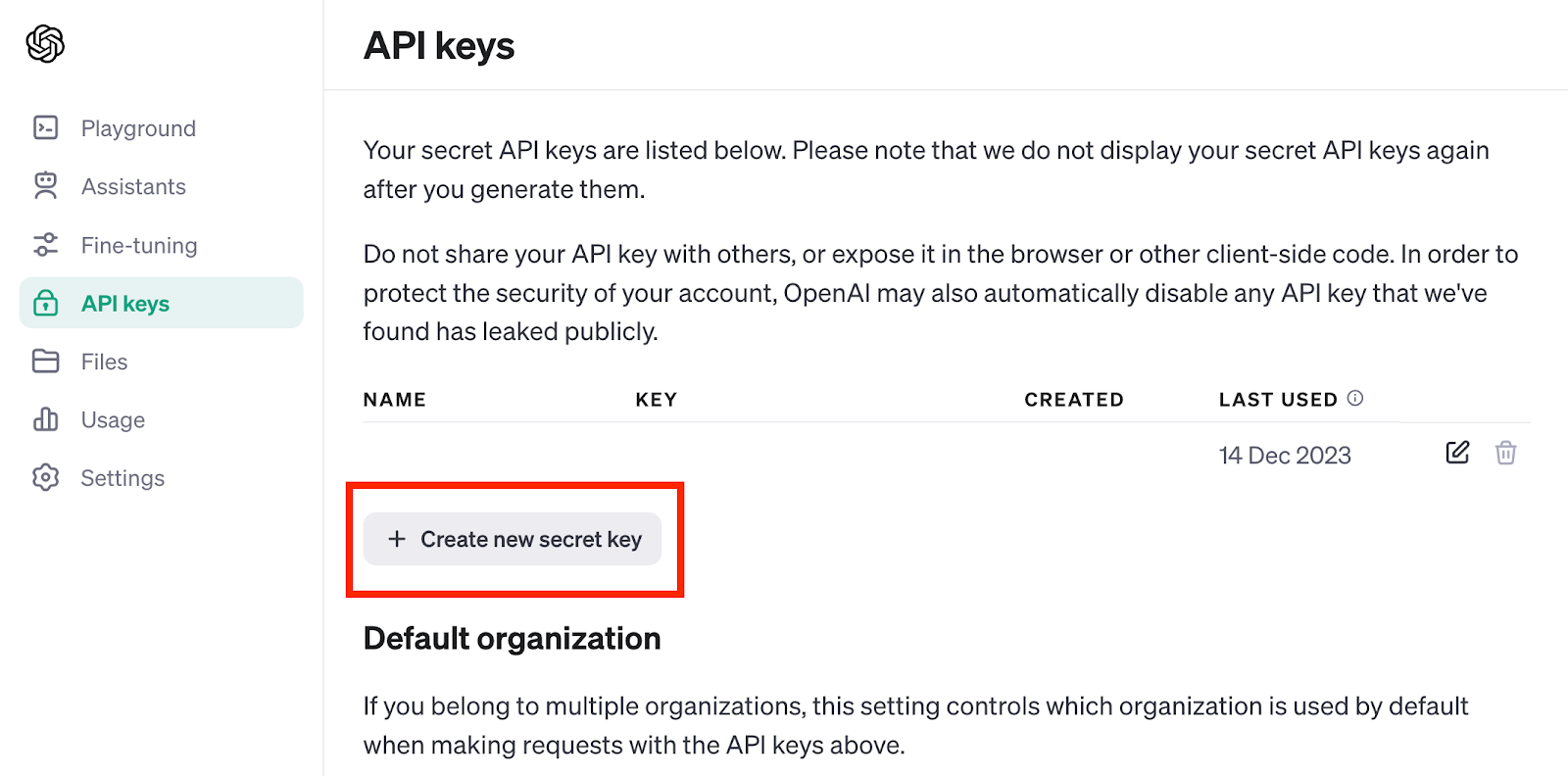The width and height of the screenshot is (1568, 776).
Task: Click the Files folder icon
Action: [45, 361]
